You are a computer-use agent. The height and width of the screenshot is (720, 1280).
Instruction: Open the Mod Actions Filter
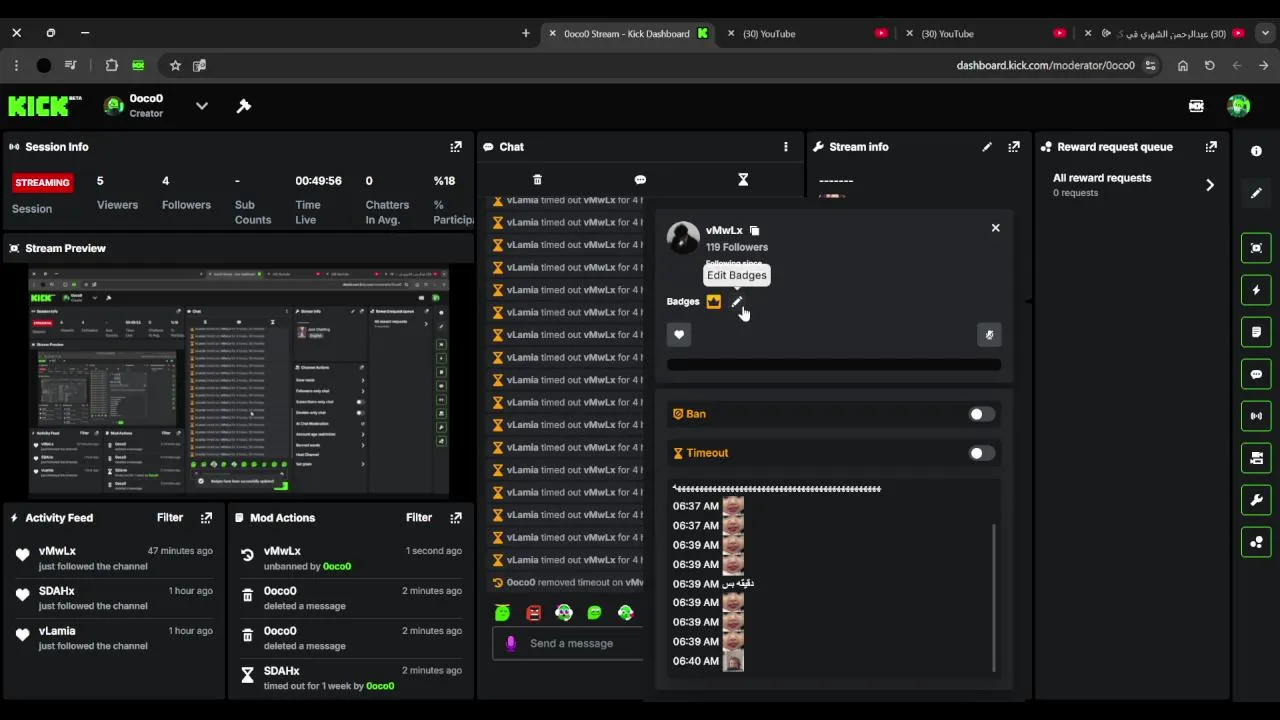(x=419, y=517)
